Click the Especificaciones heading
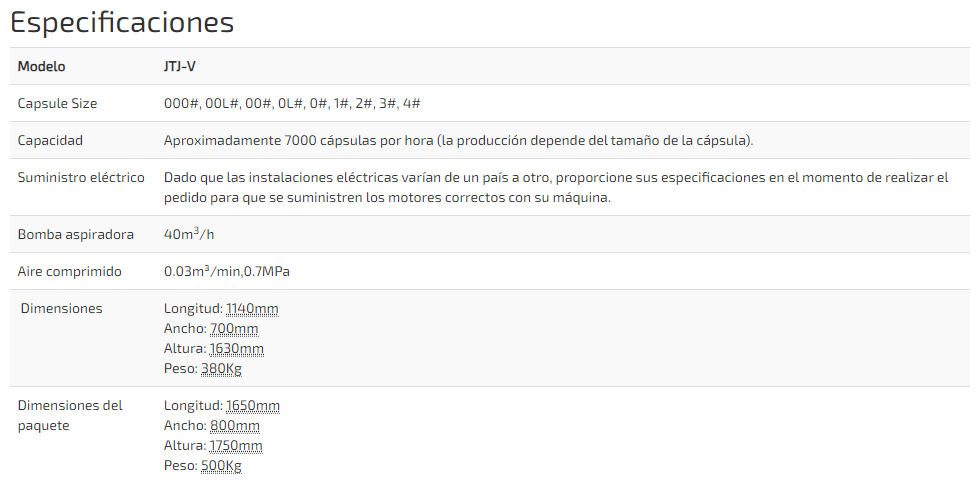The image size is (977, 485). pos(122,22)
